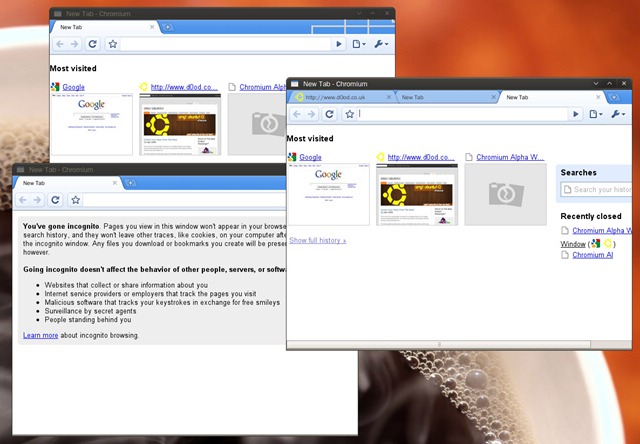Open d0od.co link in top-left window

(x=184, y=87)
